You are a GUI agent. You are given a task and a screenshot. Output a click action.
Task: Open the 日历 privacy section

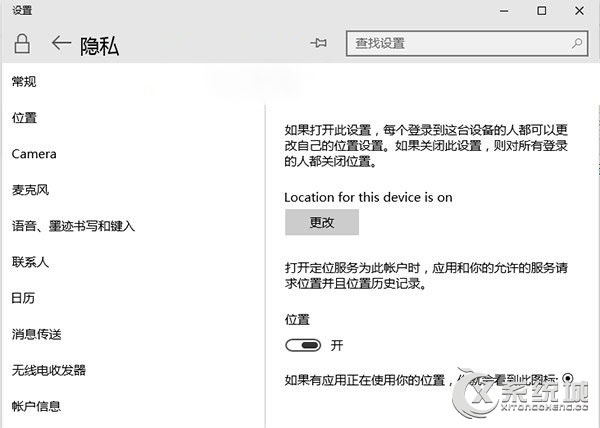pos(23,298)
